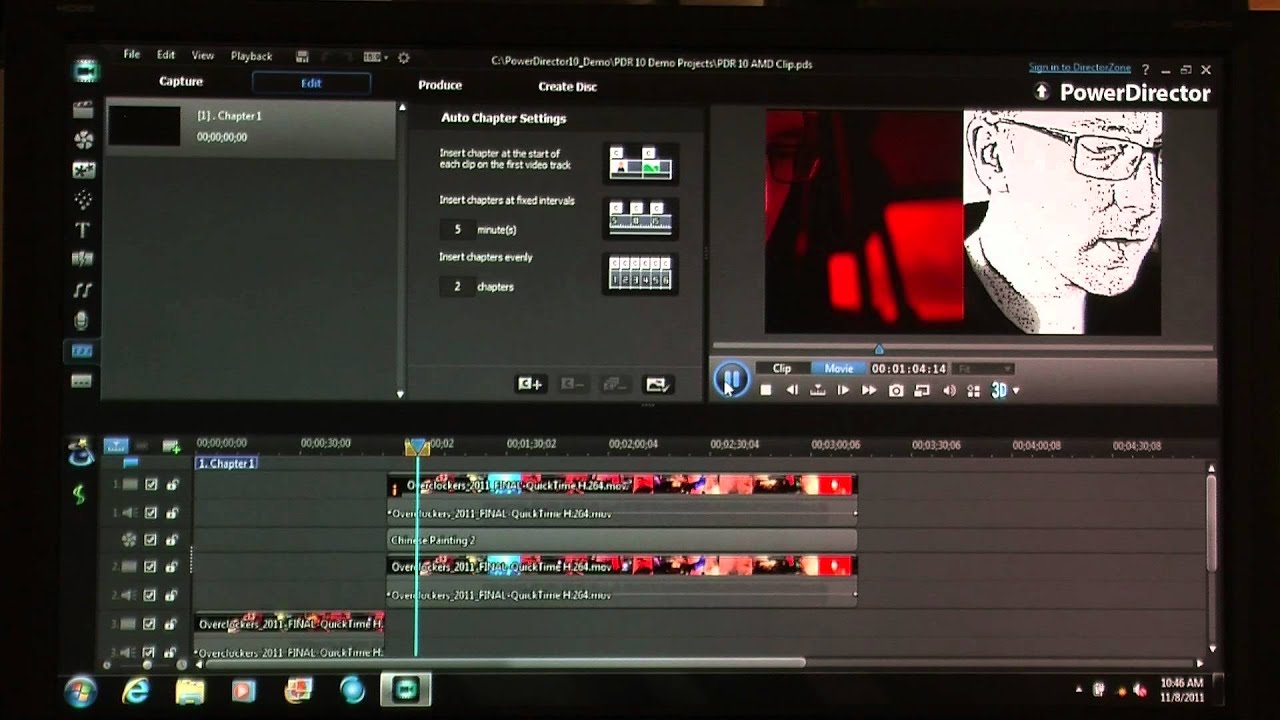This screenshot has height=720, width=1280.
Task: Stop the preview playback
Action: (x=766, y=390)
